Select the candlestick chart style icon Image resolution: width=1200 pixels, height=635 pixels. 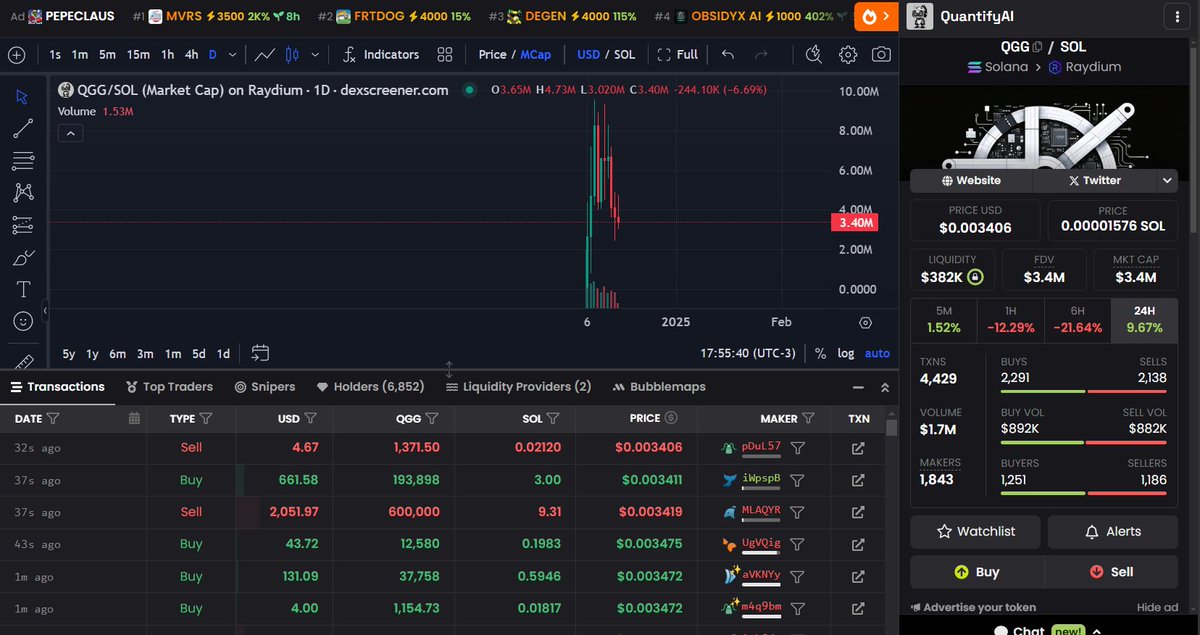coord(292,54)
